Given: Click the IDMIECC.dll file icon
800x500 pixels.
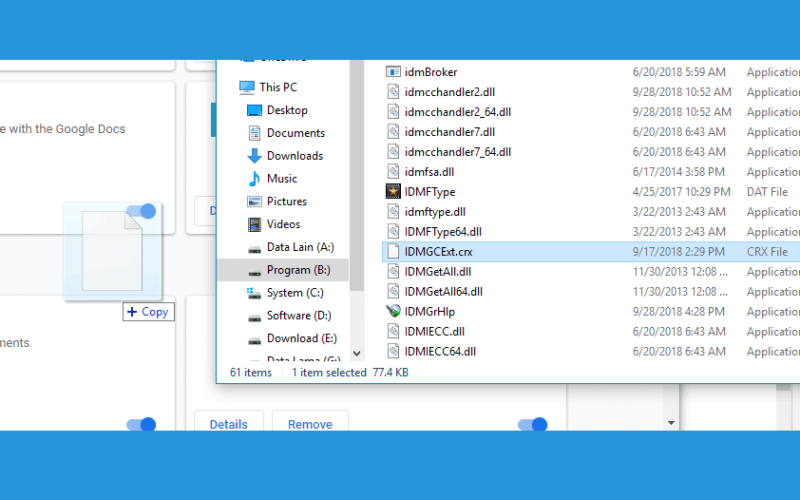Looking at the screenshot, I should (393, 331).
